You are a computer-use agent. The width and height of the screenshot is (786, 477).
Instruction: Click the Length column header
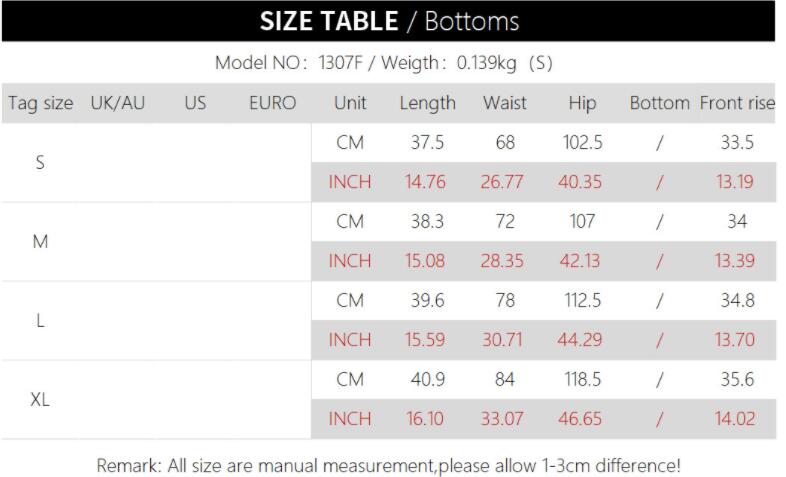[x=427, y=103]
